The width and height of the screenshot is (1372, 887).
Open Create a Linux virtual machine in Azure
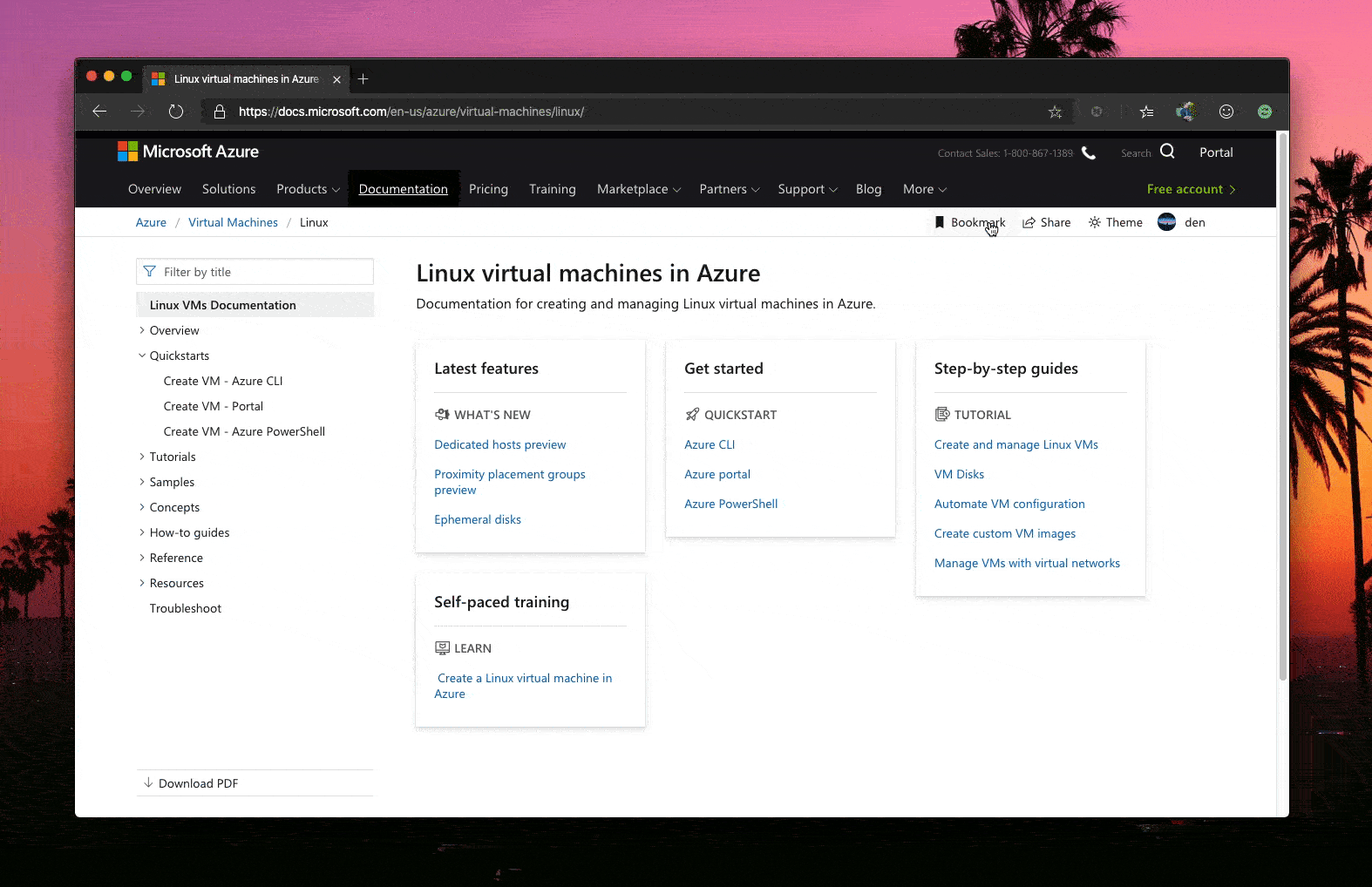[x=523, y=686]
